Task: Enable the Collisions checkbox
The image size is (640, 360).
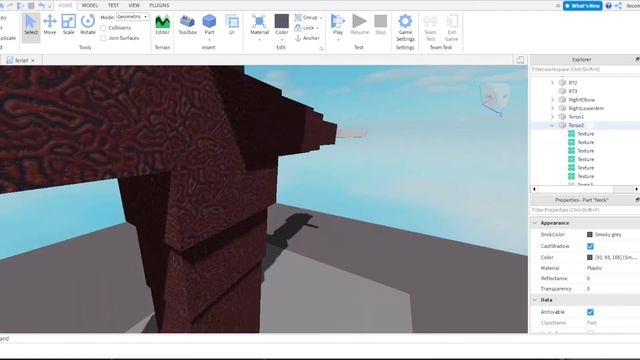Action: click(x=103, y=28)
